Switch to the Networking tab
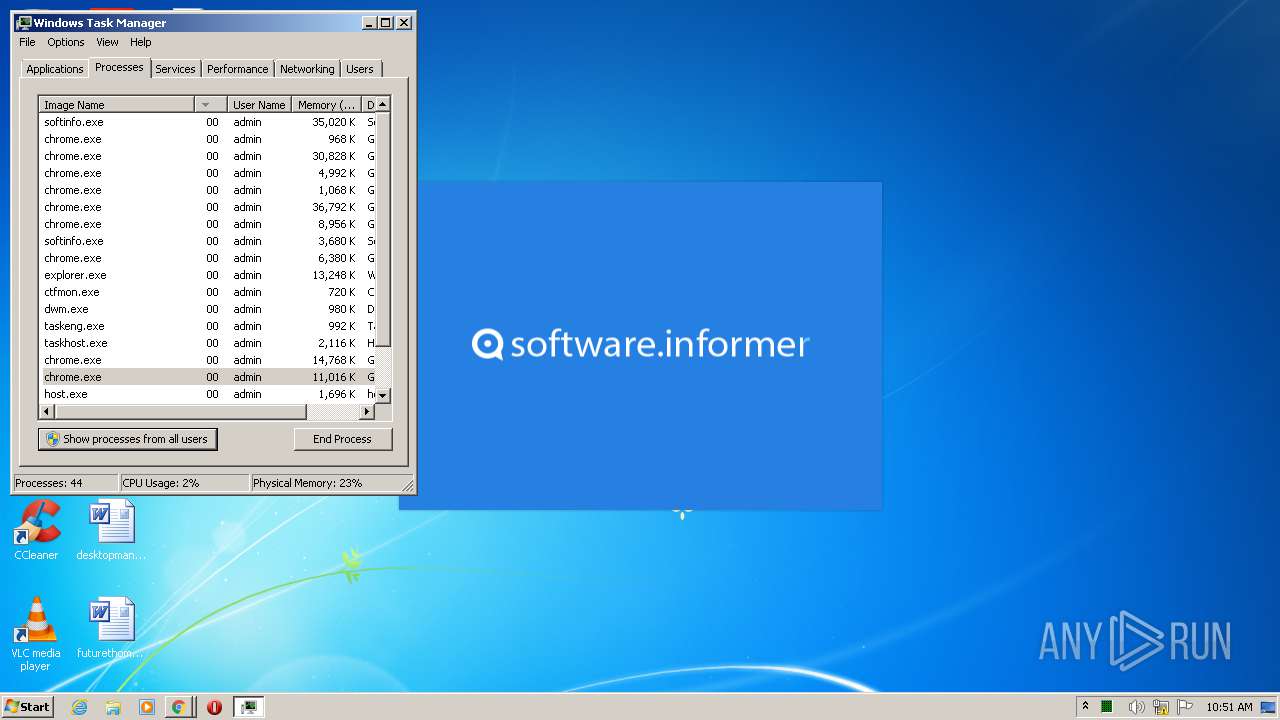The width and height of the screenshot is (1280, 720). click(307, 69)
